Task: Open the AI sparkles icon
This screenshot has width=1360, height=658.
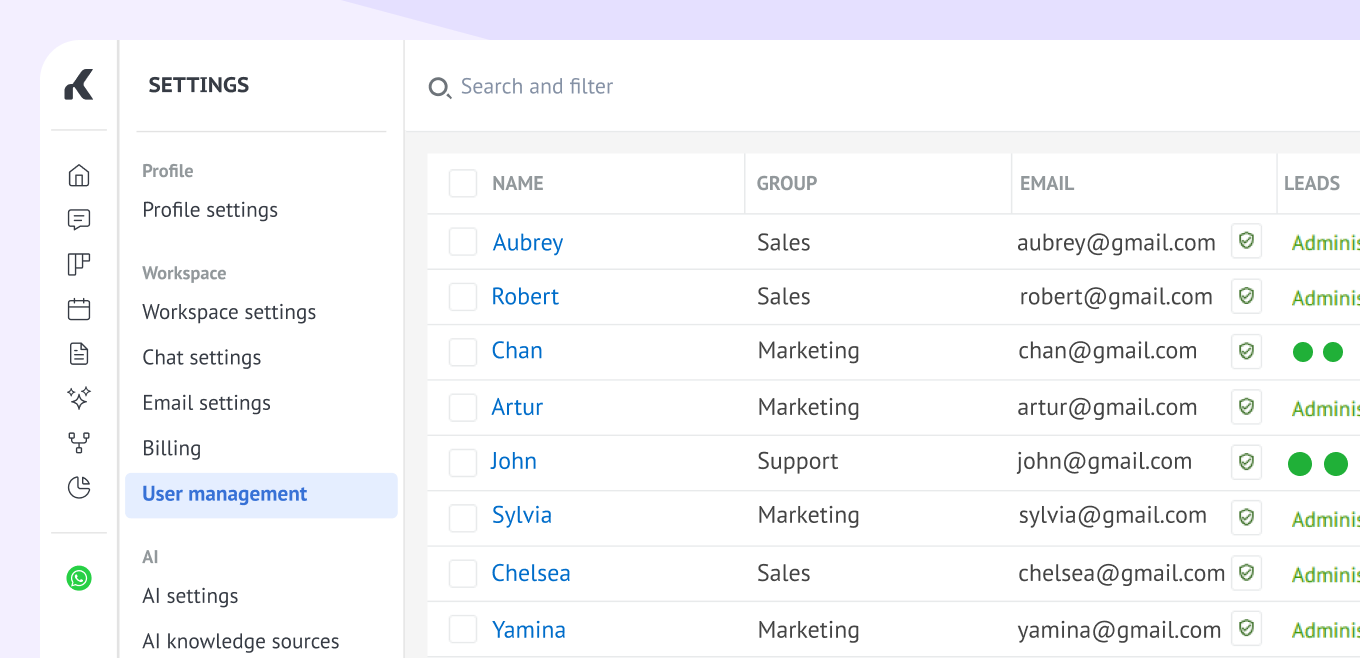Action: pyautogui.click(x=79, y=398)
